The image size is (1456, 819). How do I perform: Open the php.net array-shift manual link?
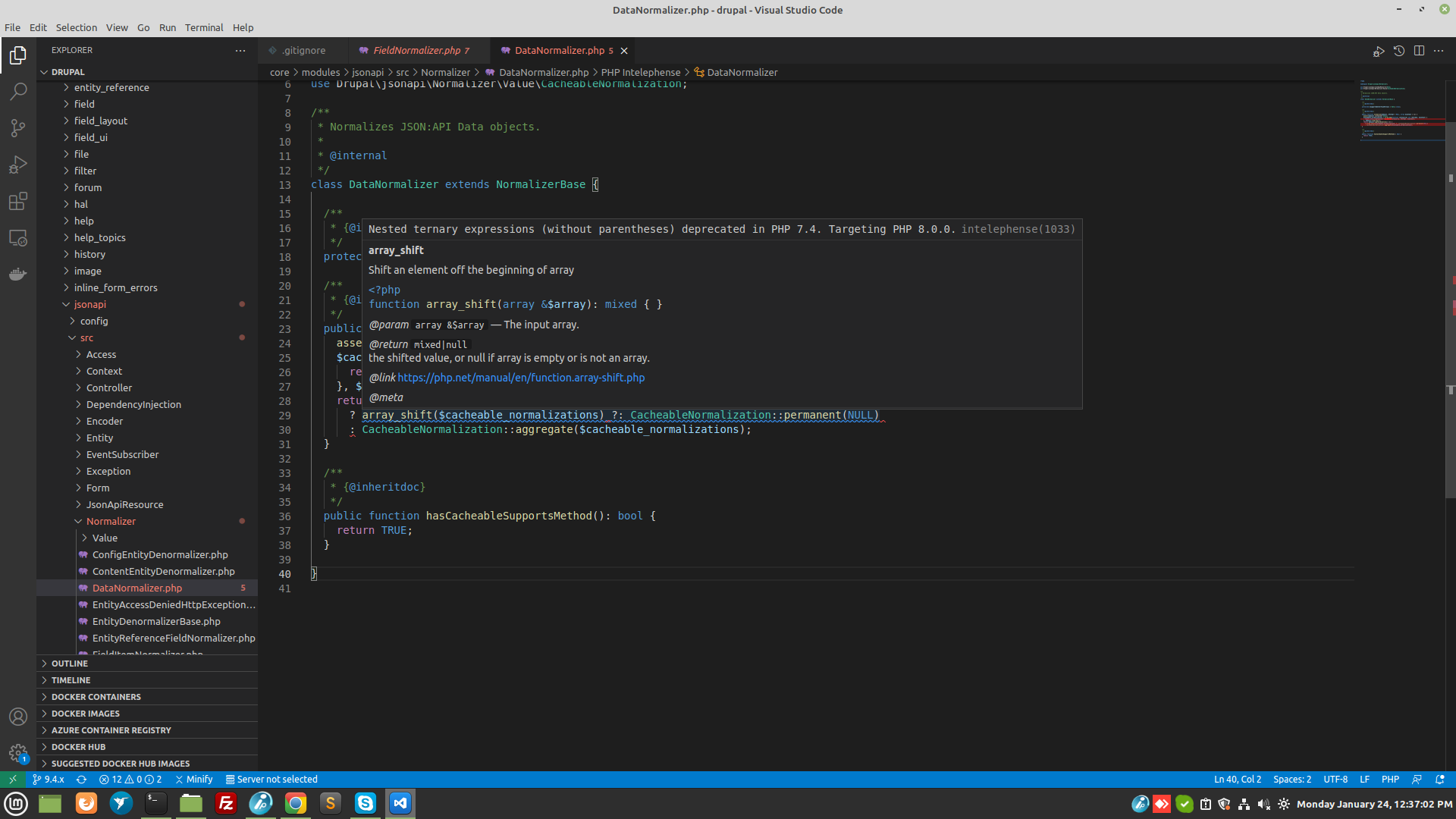point(521,377)
